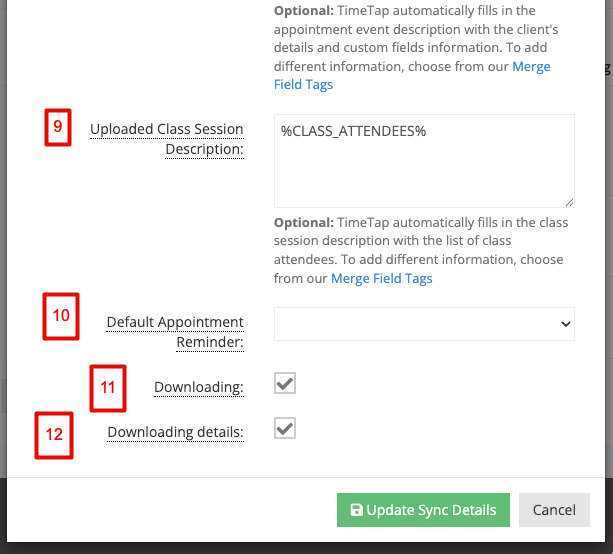Click the red annotation marker 11
The height and width of the screenshot is (554, 613).
coord(108,388)
